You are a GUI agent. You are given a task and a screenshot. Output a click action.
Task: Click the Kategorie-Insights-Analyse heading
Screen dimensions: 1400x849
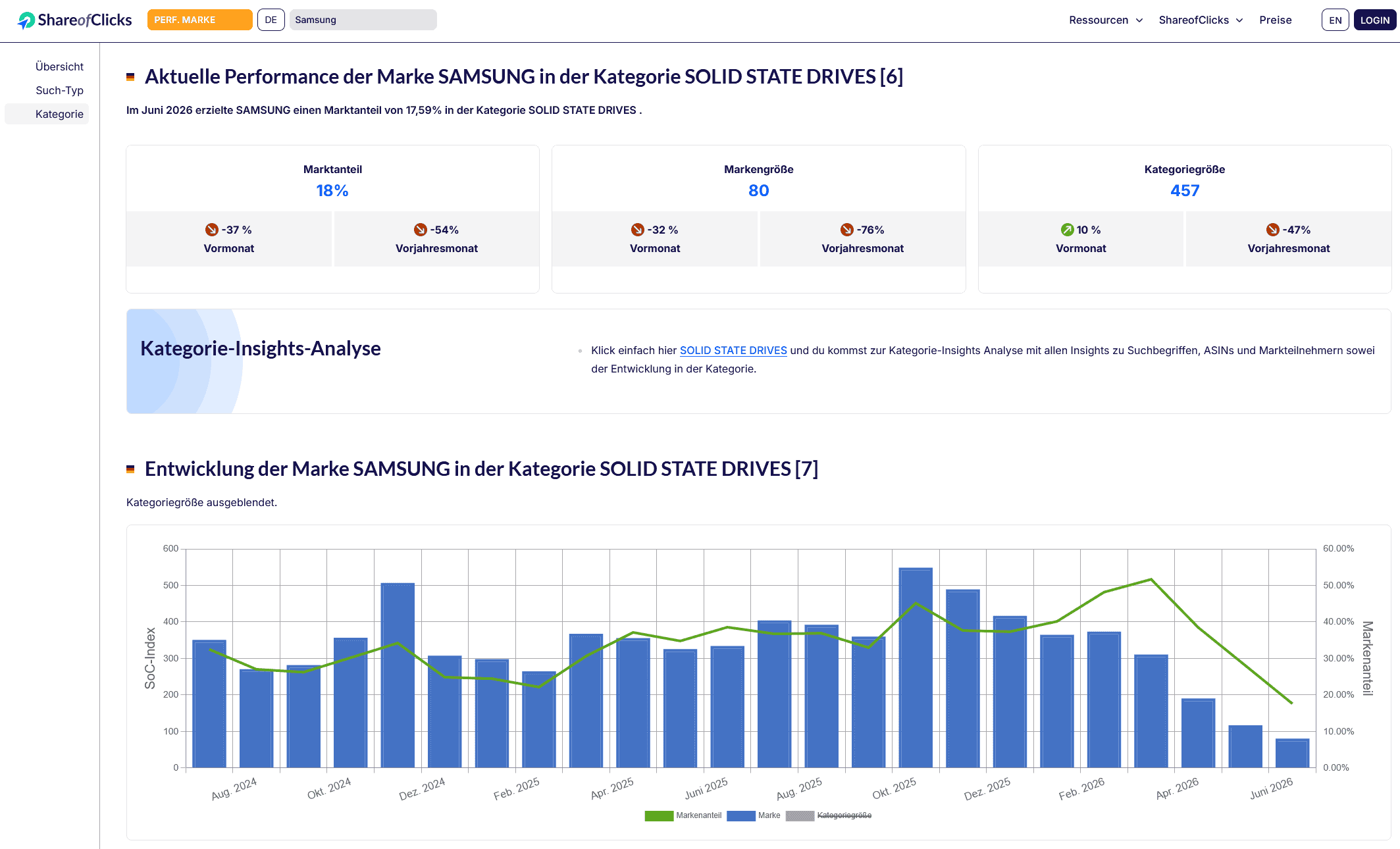[261, 348]
